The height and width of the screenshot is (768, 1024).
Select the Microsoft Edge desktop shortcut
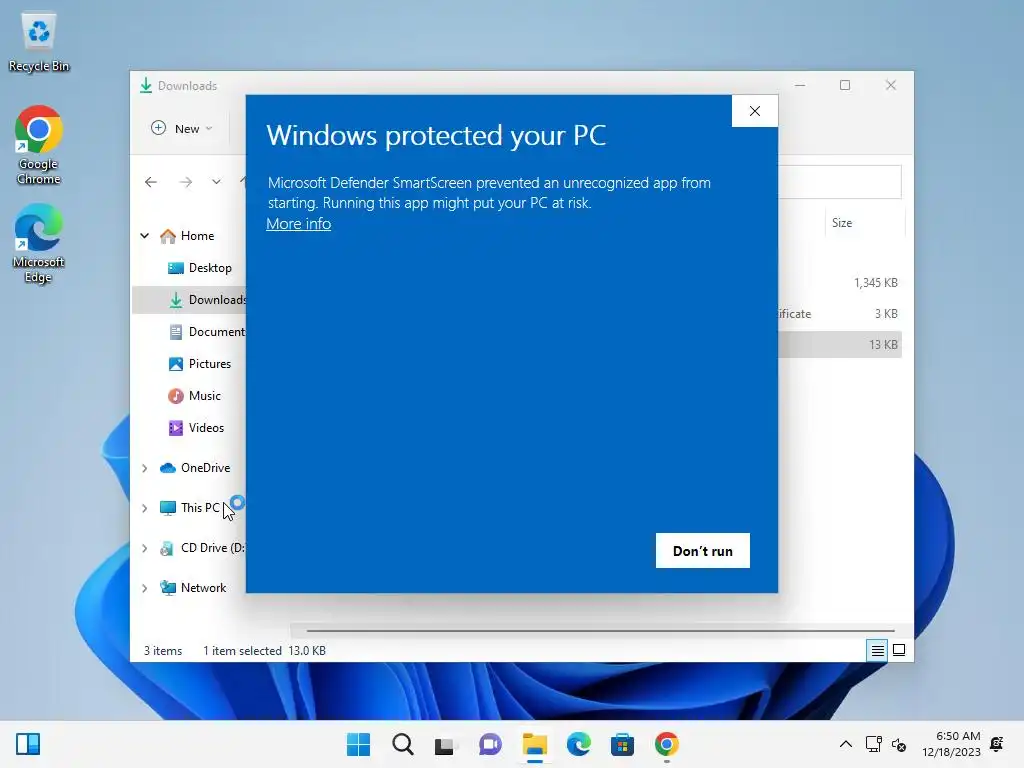(x=39, y=243)
